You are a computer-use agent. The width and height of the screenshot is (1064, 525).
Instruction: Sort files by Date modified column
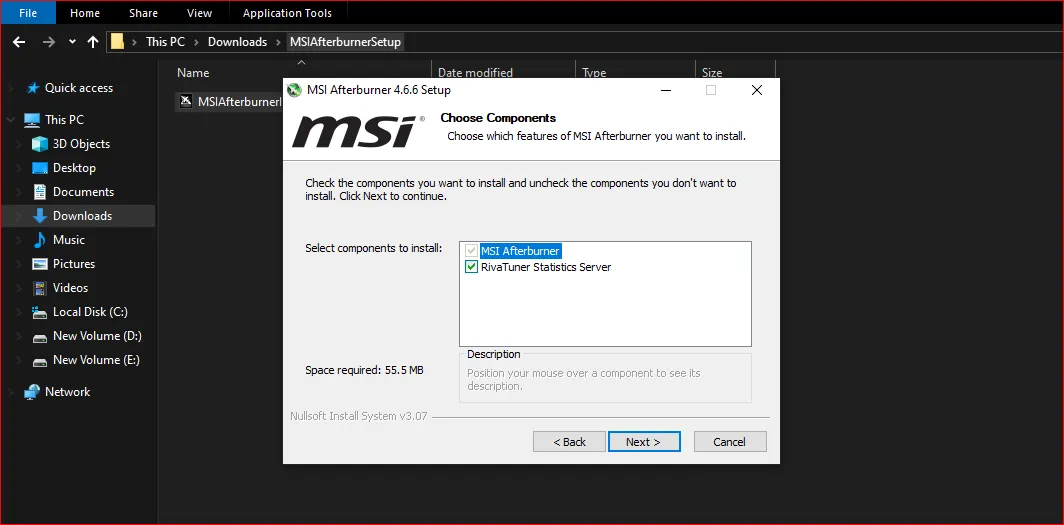click(476, 73)
